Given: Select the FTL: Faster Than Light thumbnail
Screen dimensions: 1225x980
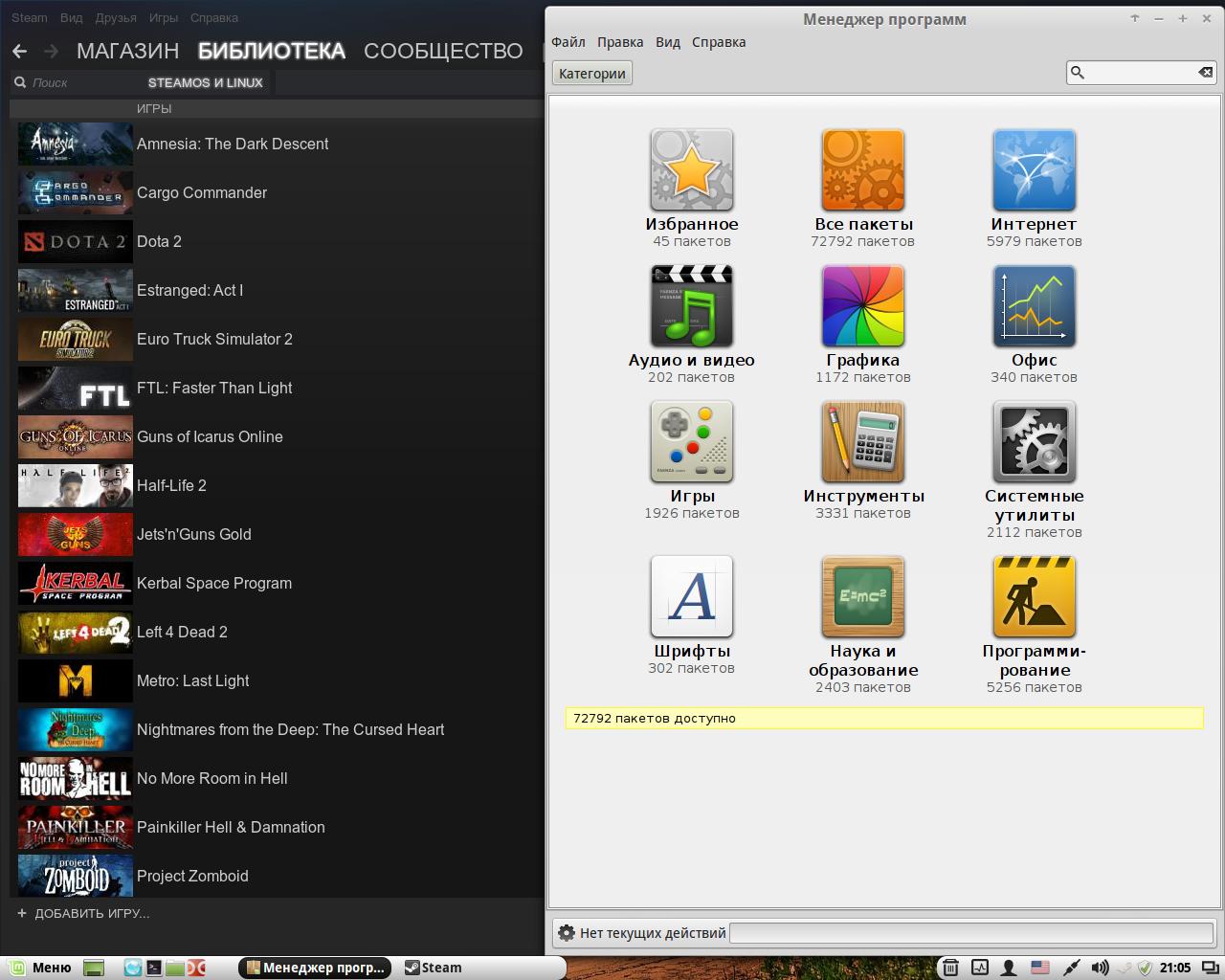Looking at the screenshot, I should tap(76, 389).
